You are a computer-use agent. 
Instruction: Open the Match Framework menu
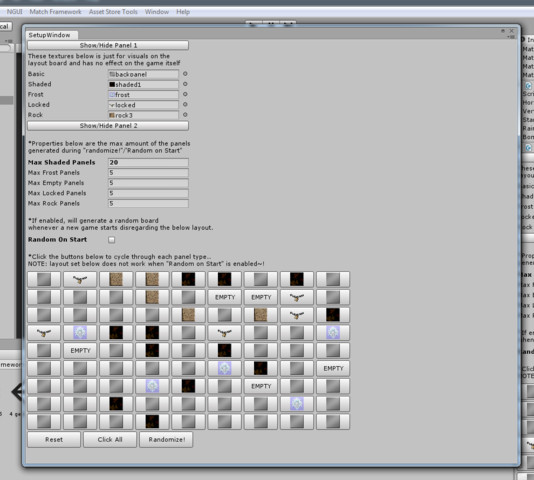point(55,12)
